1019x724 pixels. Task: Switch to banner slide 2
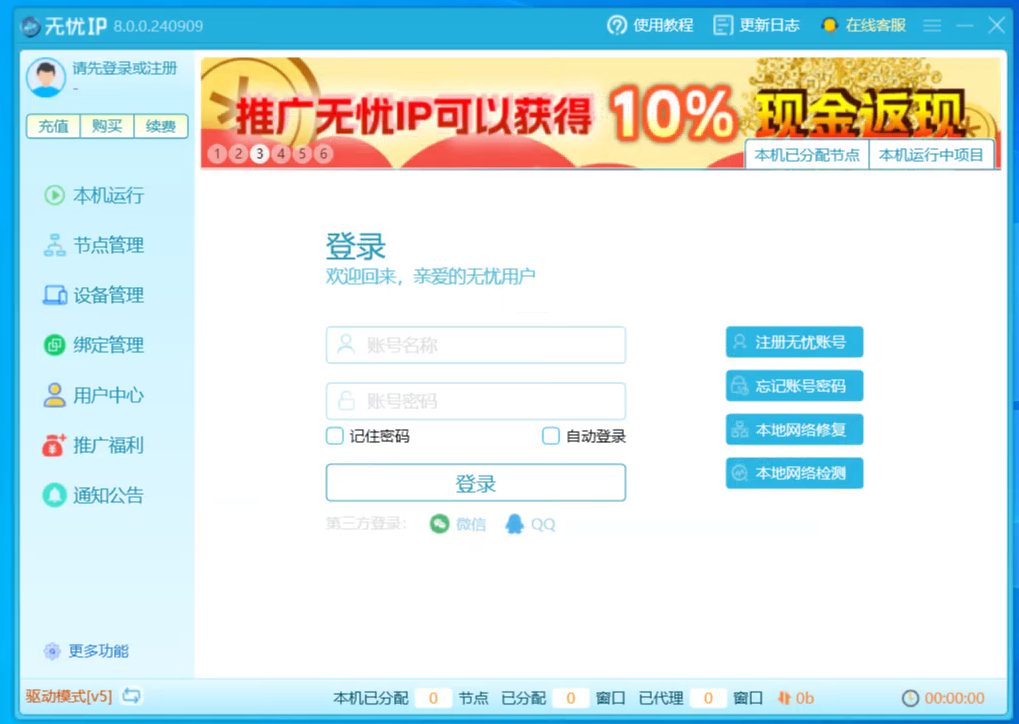coord(239,153)
